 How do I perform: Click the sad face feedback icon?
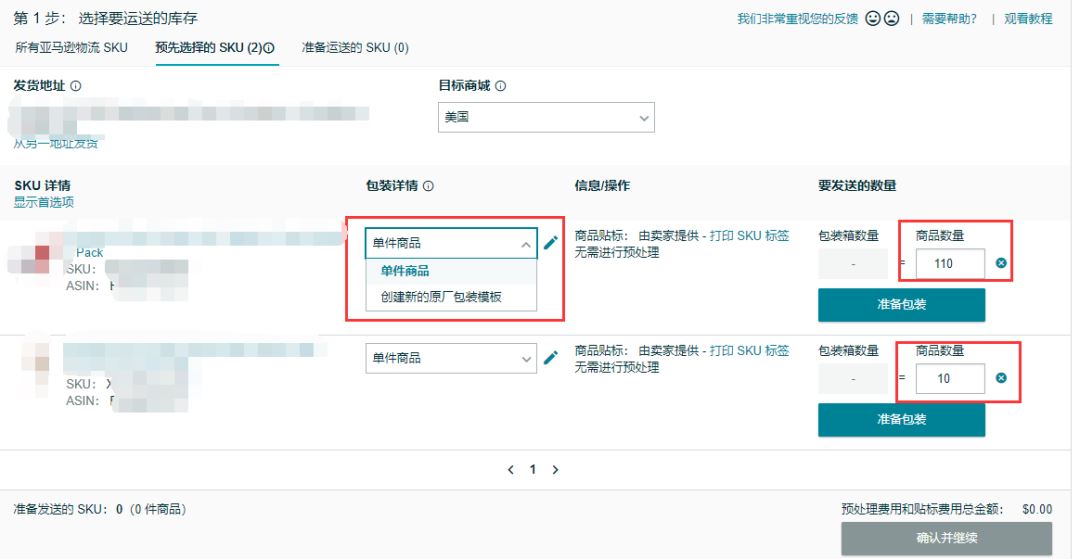tap(891, 19)
